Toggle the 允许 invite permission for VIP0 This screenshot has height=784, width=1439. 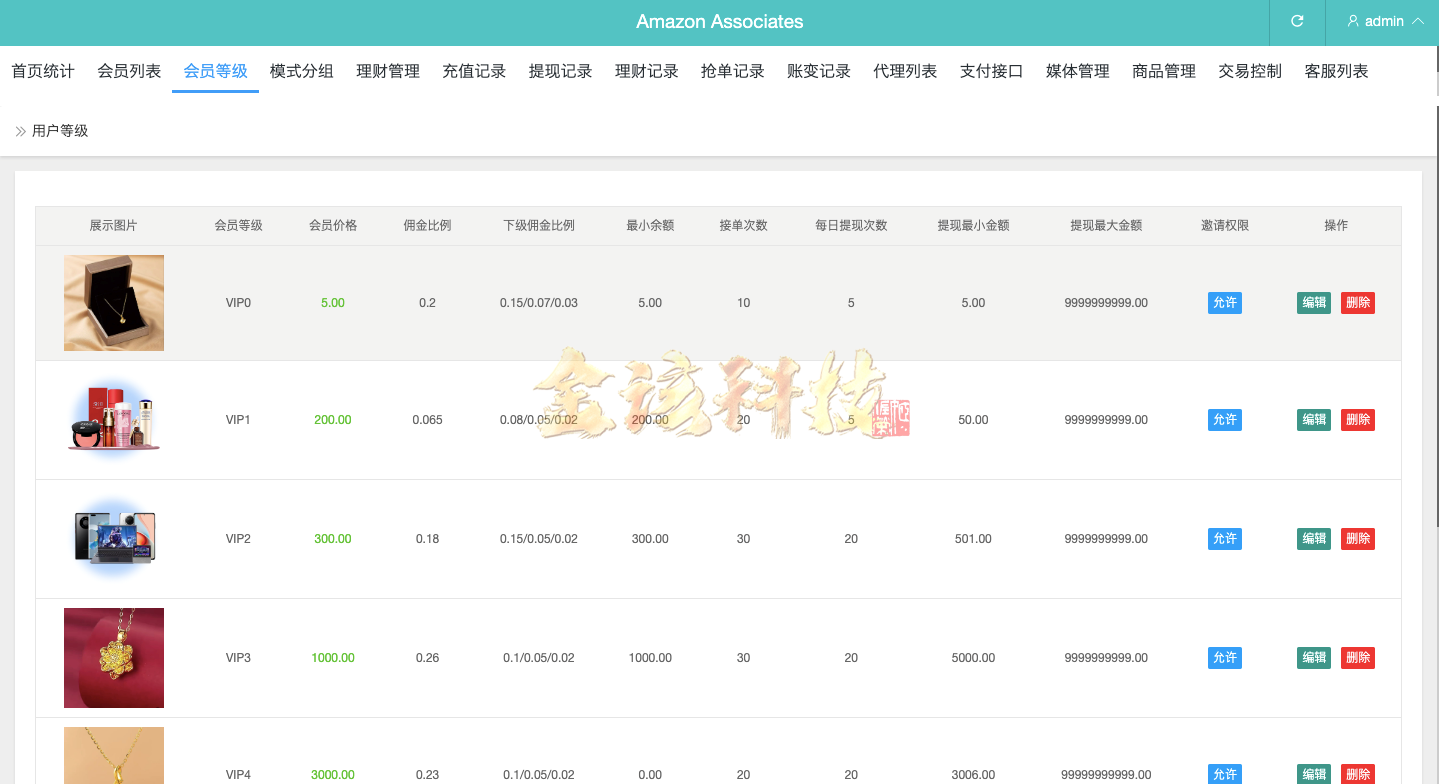[1224, 302]
